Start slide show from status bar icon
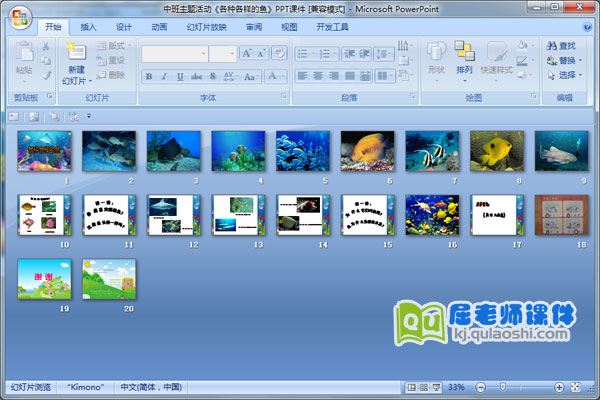600x400 pixels. [435, 386]
